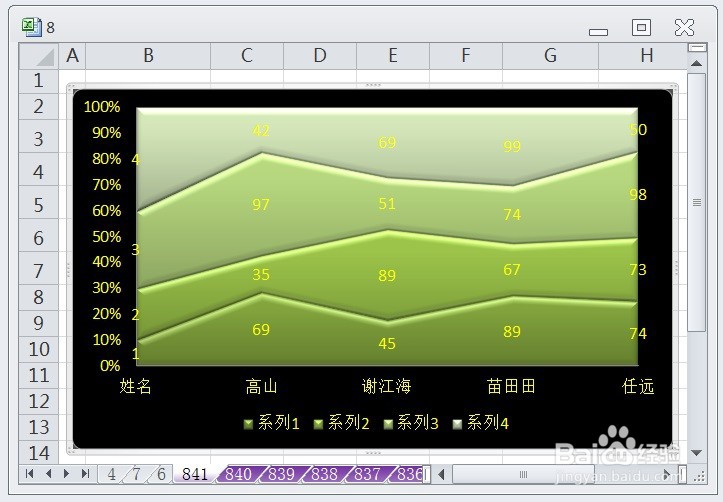Select the category label 谢江海
The image size is (723, 502).
pyautogui.click(x=386, y=386)
